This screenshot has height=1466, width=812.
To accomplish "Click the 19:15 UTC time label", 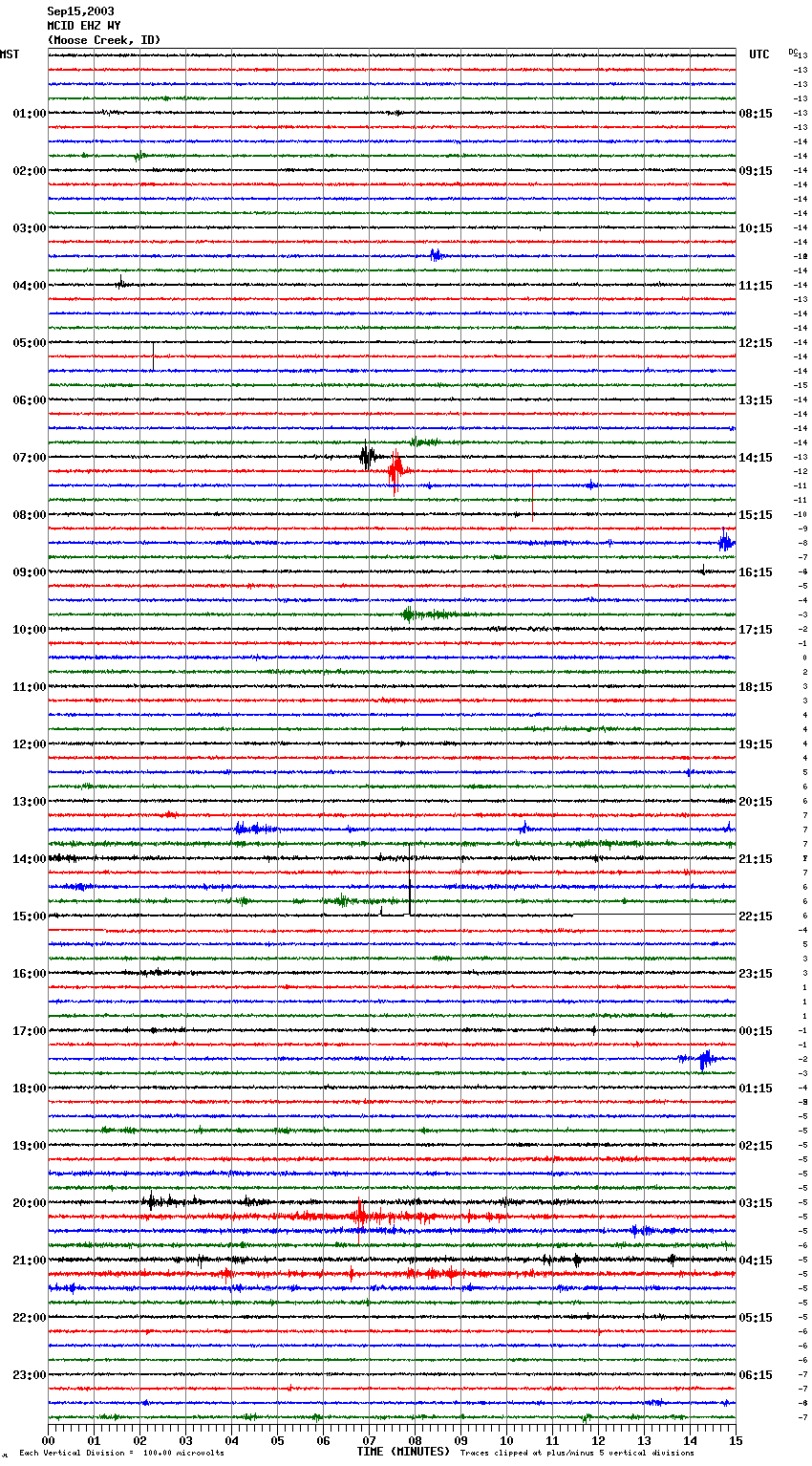I will point(756,744).
